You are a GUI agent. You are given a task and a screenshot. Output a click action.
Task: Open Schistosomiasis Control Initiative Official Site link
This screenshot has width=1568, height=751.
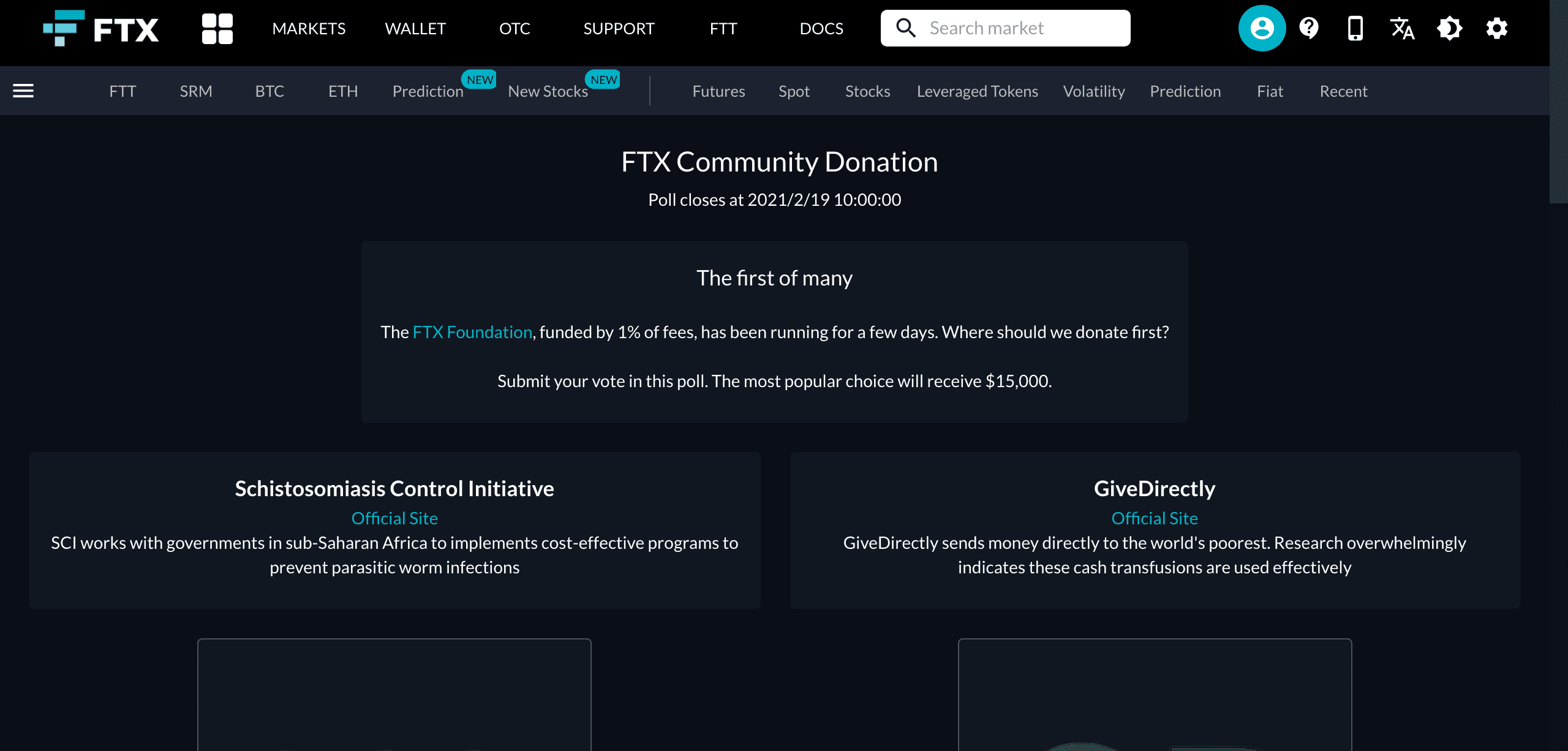tap(394, 518)
